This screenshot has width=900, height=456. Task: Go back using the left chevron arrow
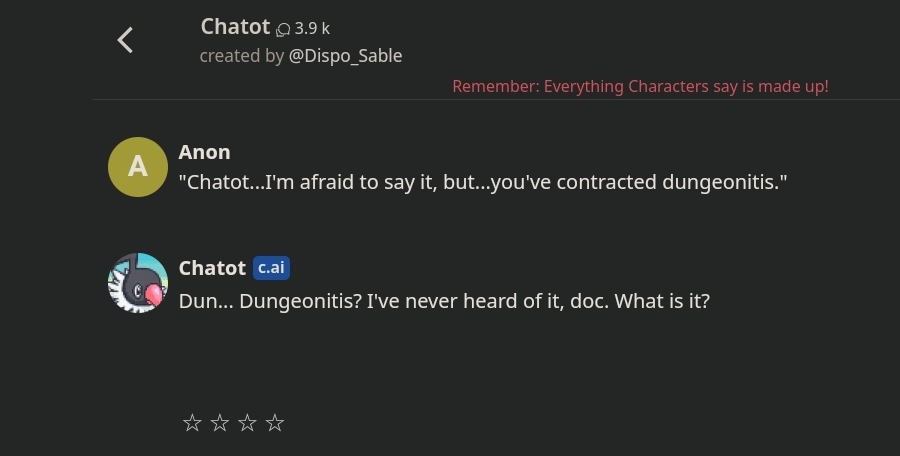tap(125, 40)
